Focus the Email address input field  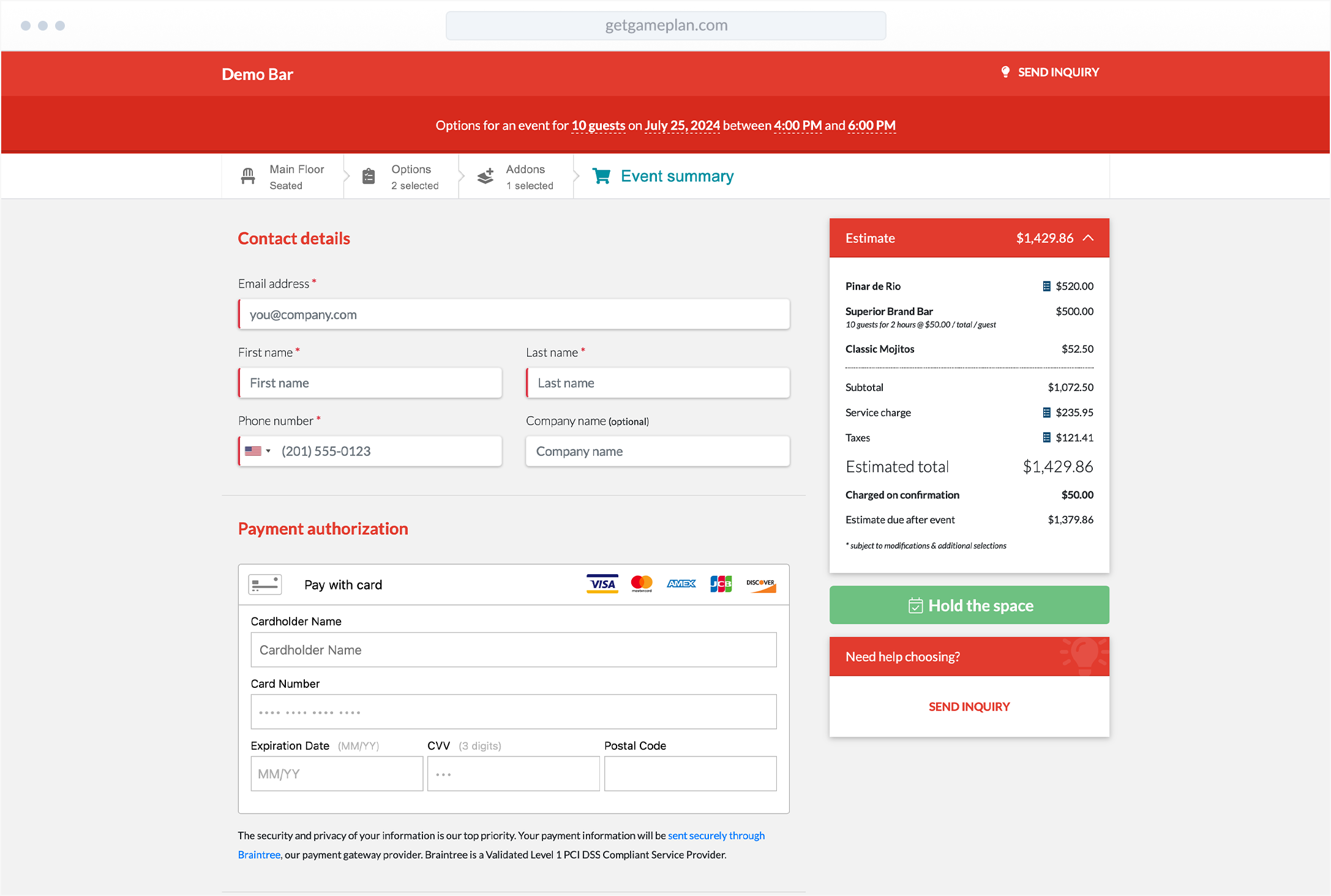514,315
